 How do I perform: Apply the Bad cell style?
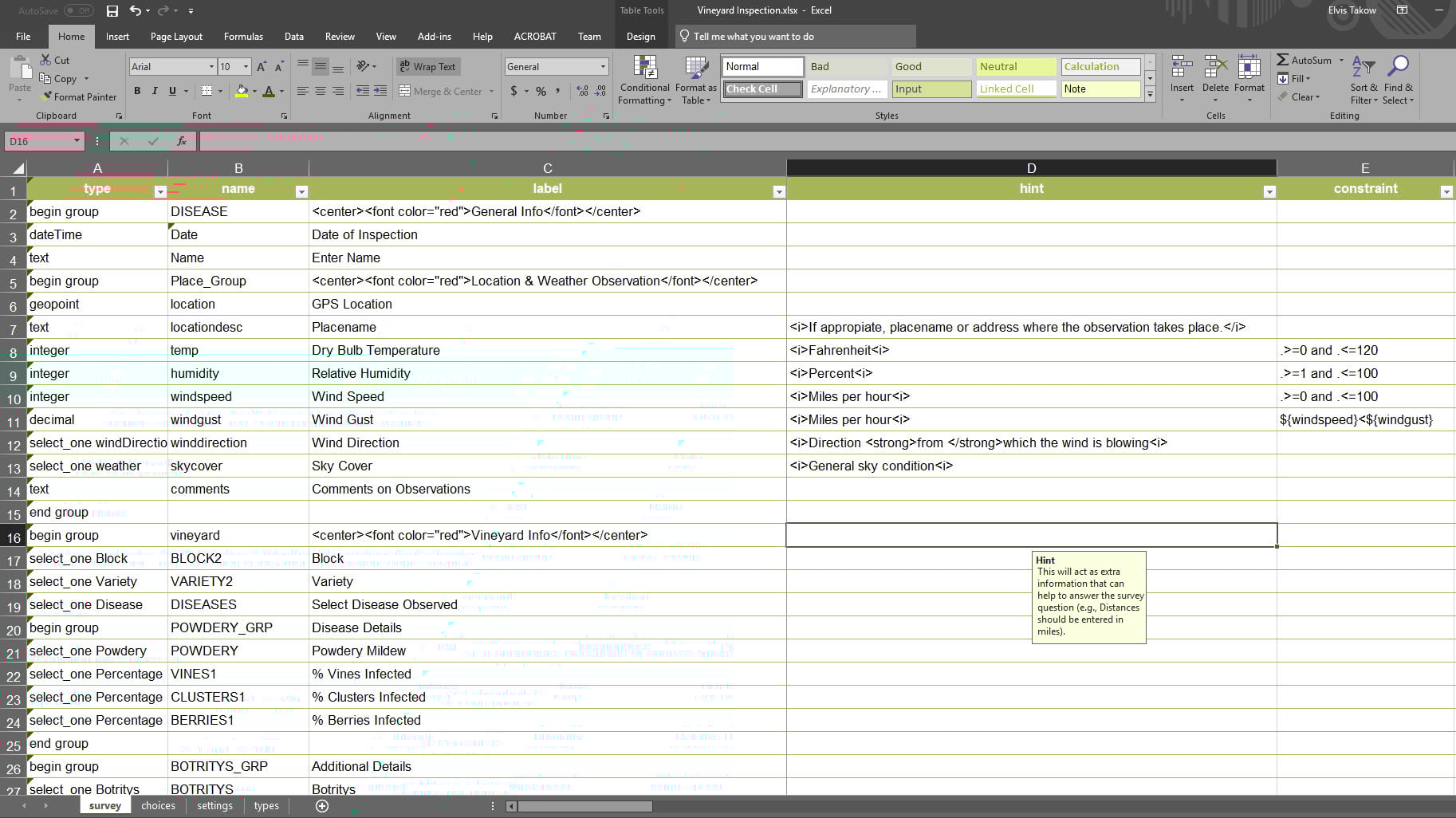pyautogui.click(x=848, y=67)
